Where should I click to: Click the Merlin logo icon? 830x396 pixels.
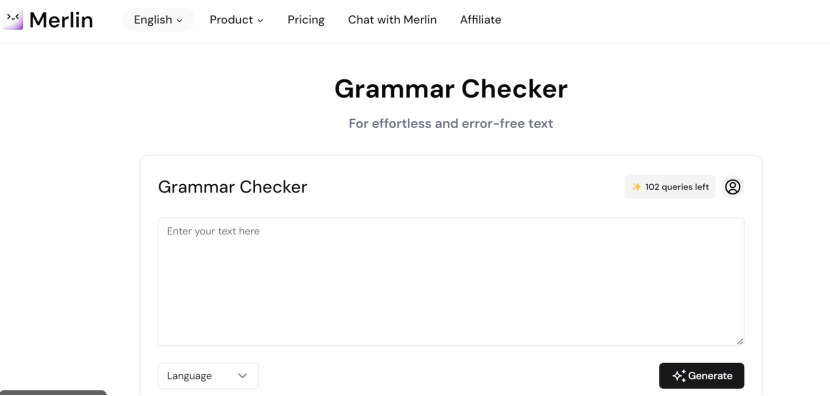13,20
